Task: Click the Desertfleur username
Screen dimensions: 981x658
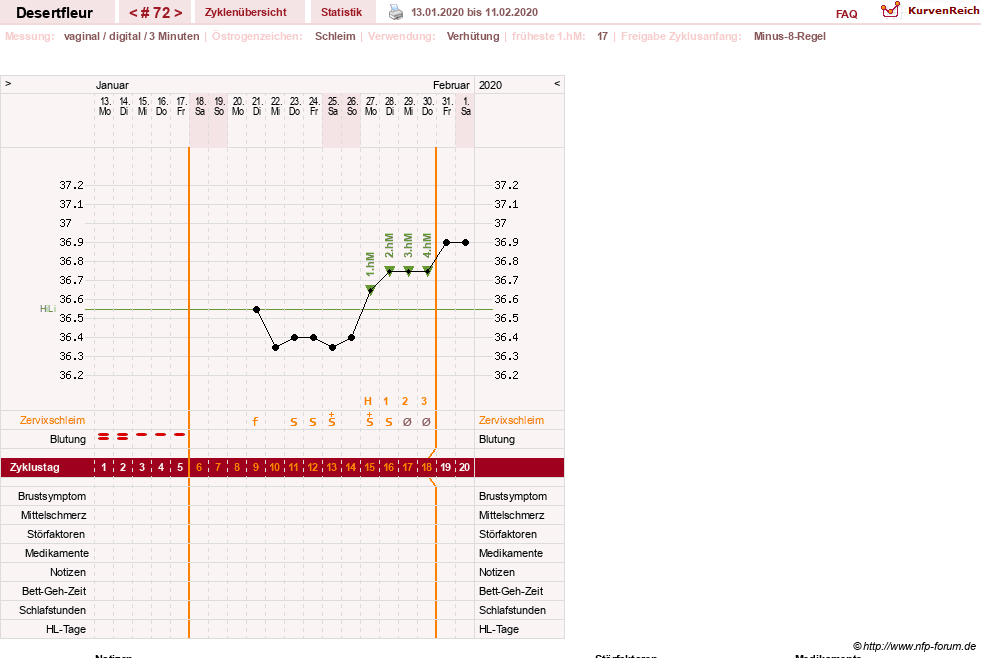Action: pyautogui.click(x=54, y=13)
